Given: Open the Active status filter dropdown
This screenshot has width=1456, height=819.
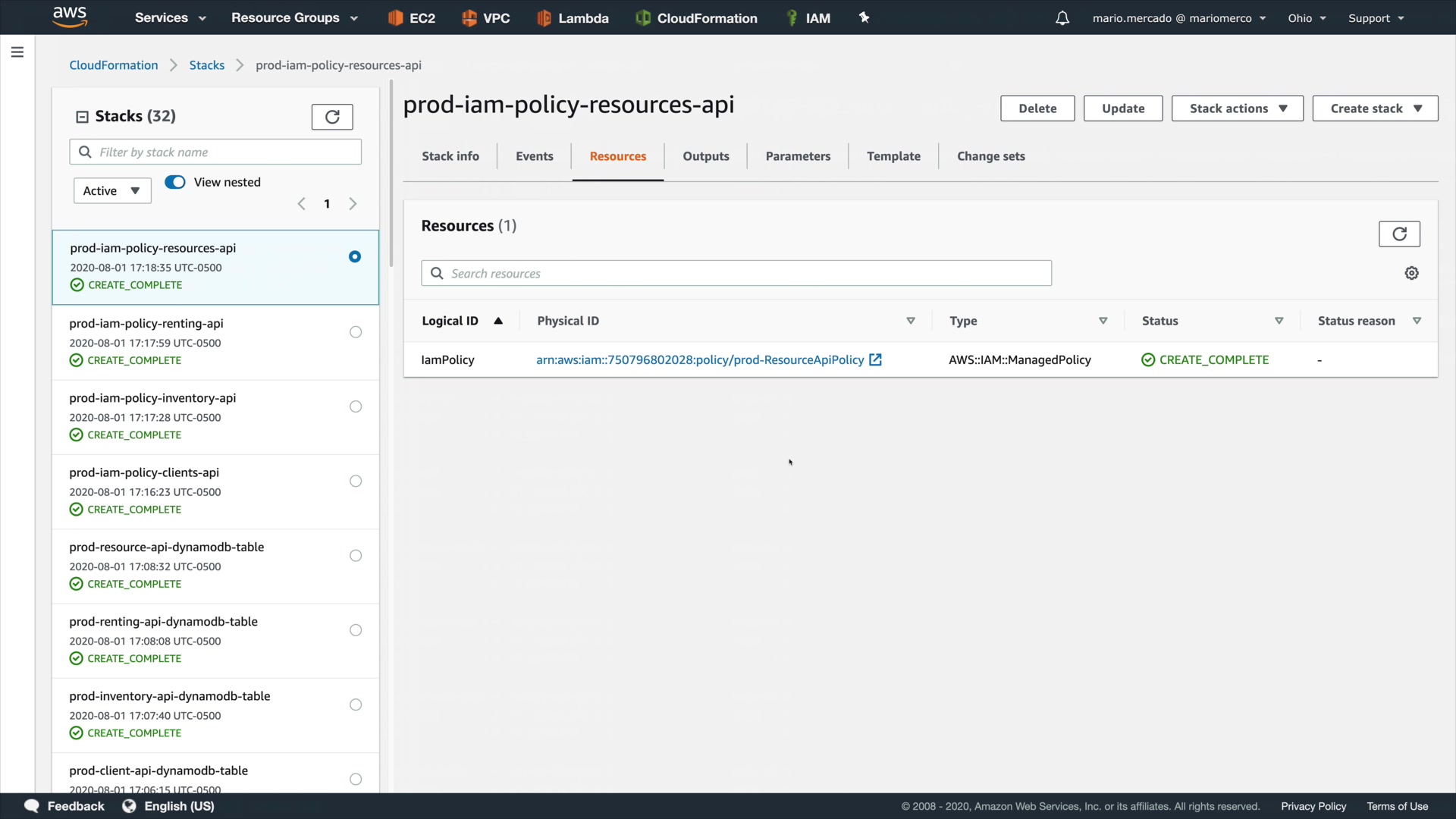Looking at the screenshot, I should click(112, 191).
